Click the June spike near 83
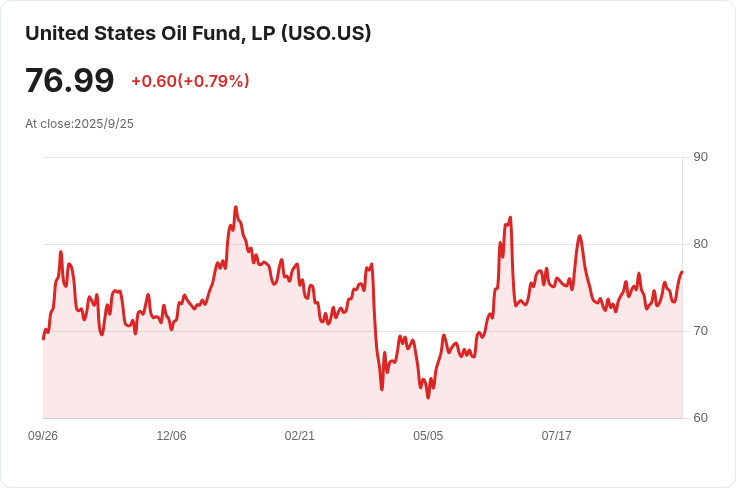736x488 pixels. 510,217
